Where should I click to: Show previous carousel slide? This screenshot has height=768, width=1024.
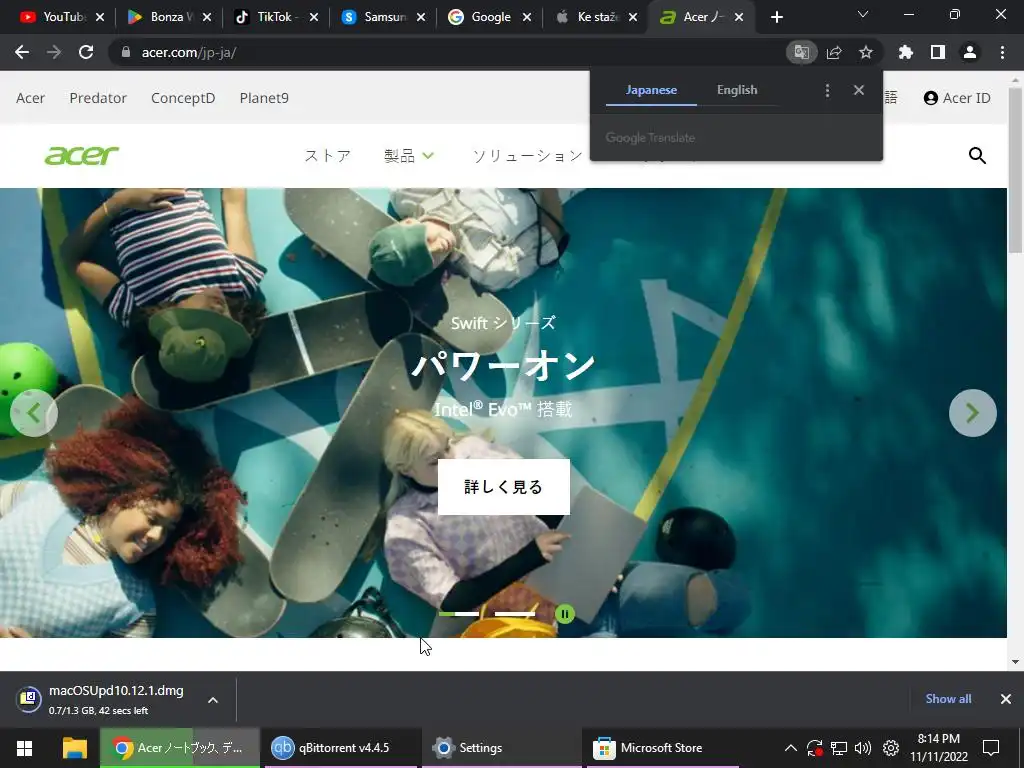[x=34, y=413]
